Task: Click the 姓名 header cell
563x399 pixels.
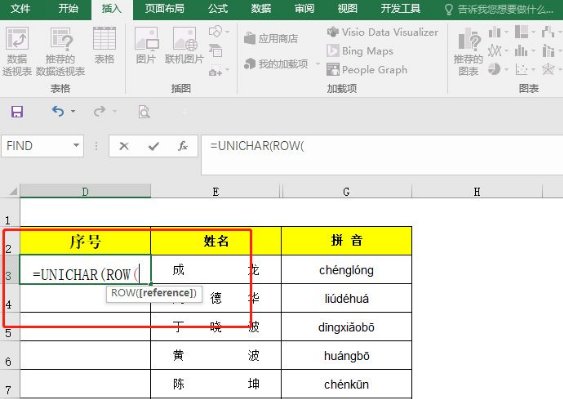Action: pos(216,241)
